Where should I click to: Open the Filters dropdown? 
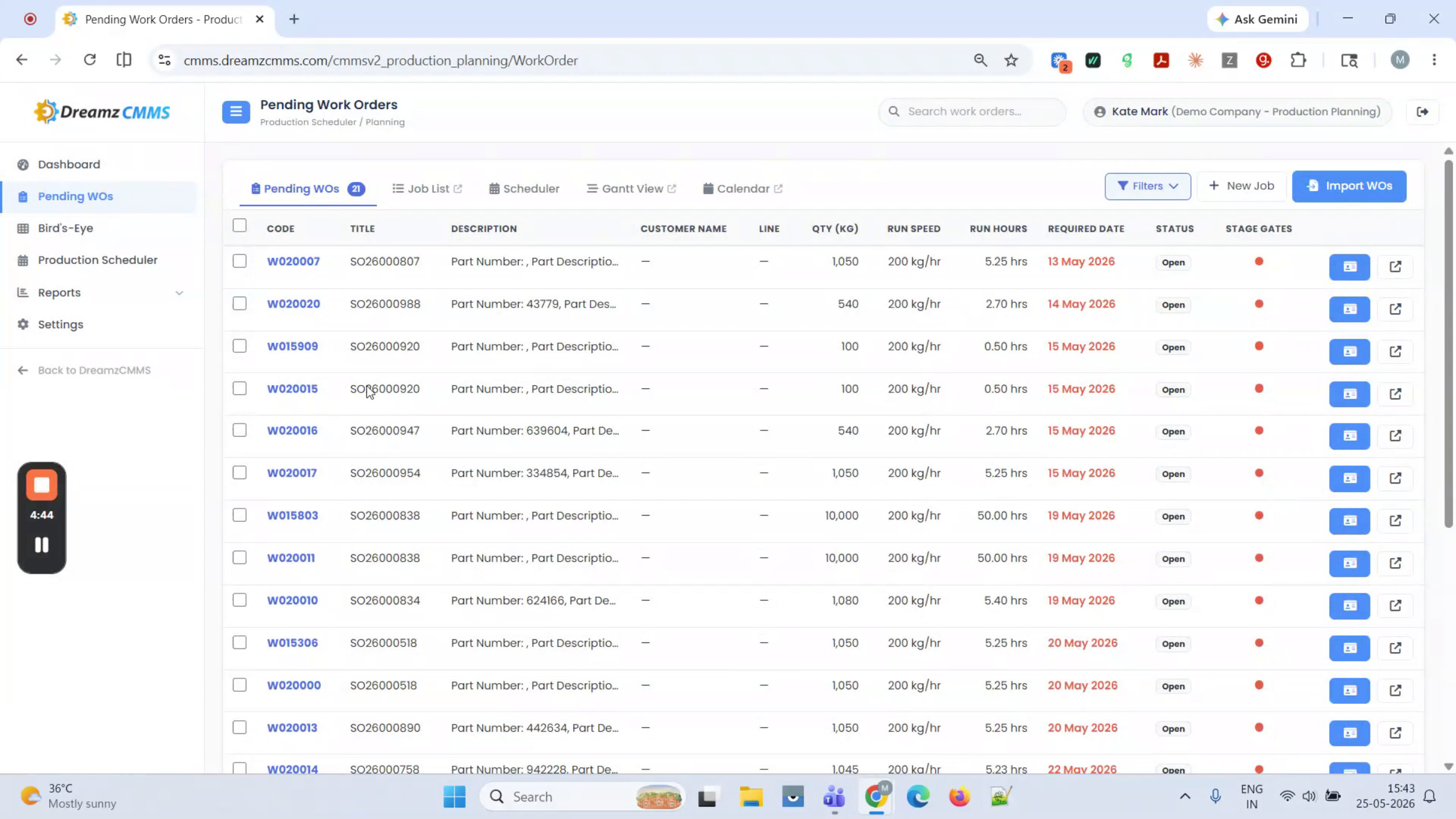[1147, 186]
